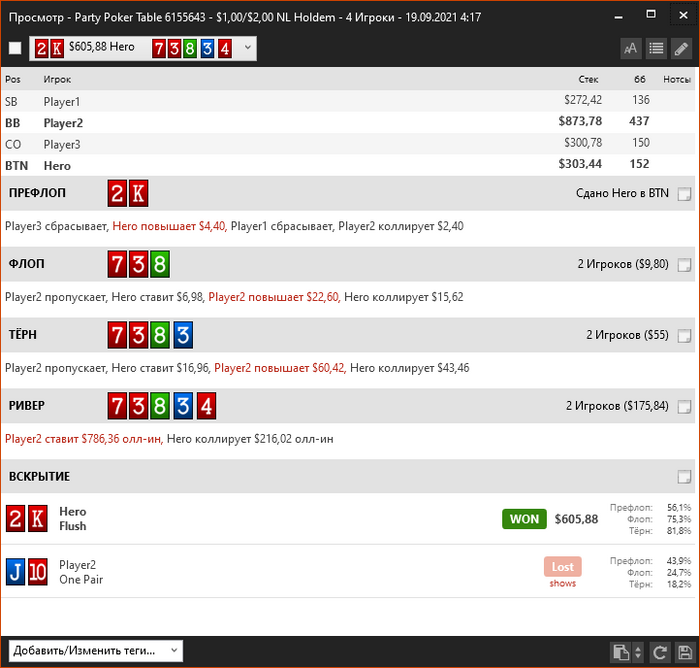Select the Player1 SB row

click(x=348, y=101)
